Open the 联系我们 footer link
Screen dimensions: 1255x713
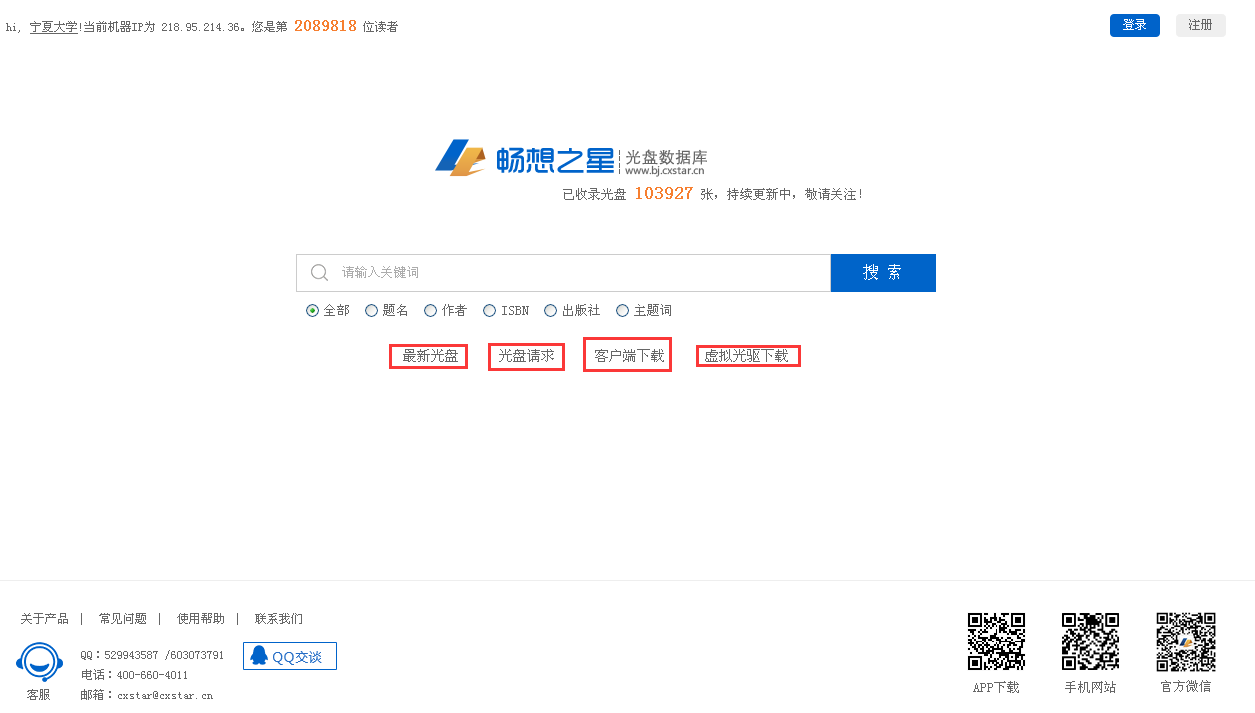click(279, 619)
